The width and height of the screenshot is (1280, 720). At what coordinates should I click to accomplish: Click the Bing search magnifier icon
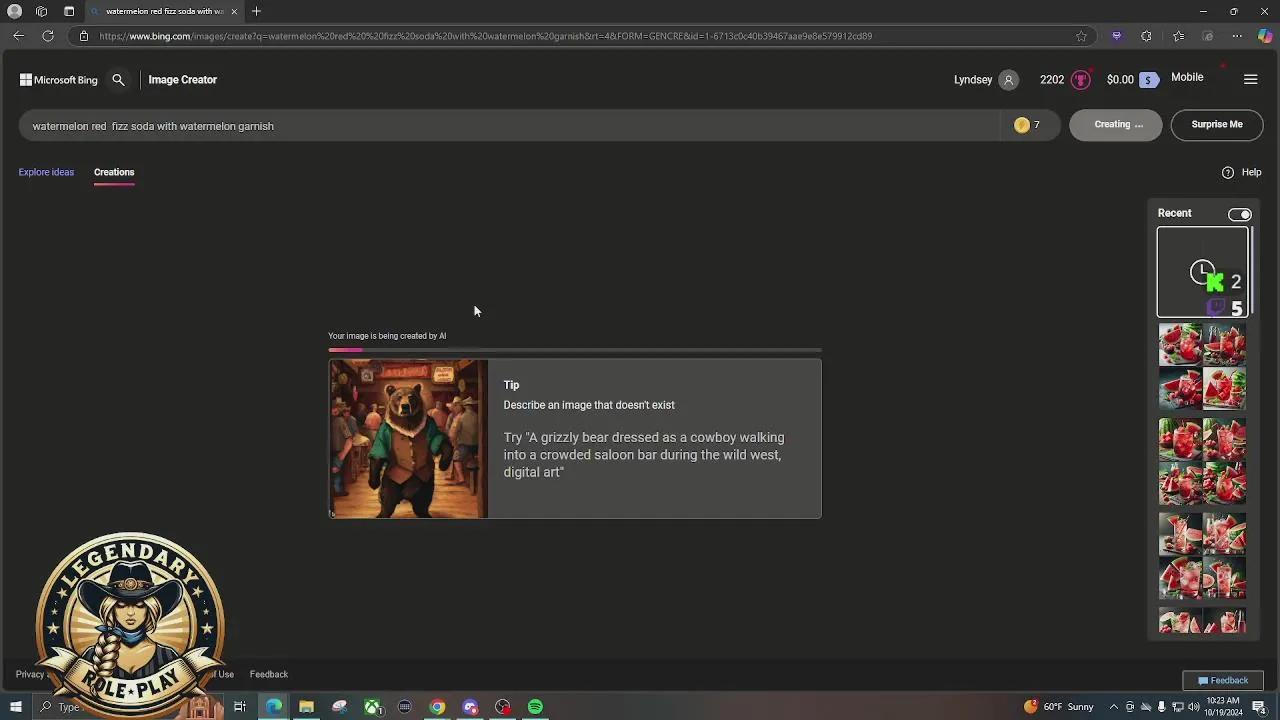click(x=118, y=80)
